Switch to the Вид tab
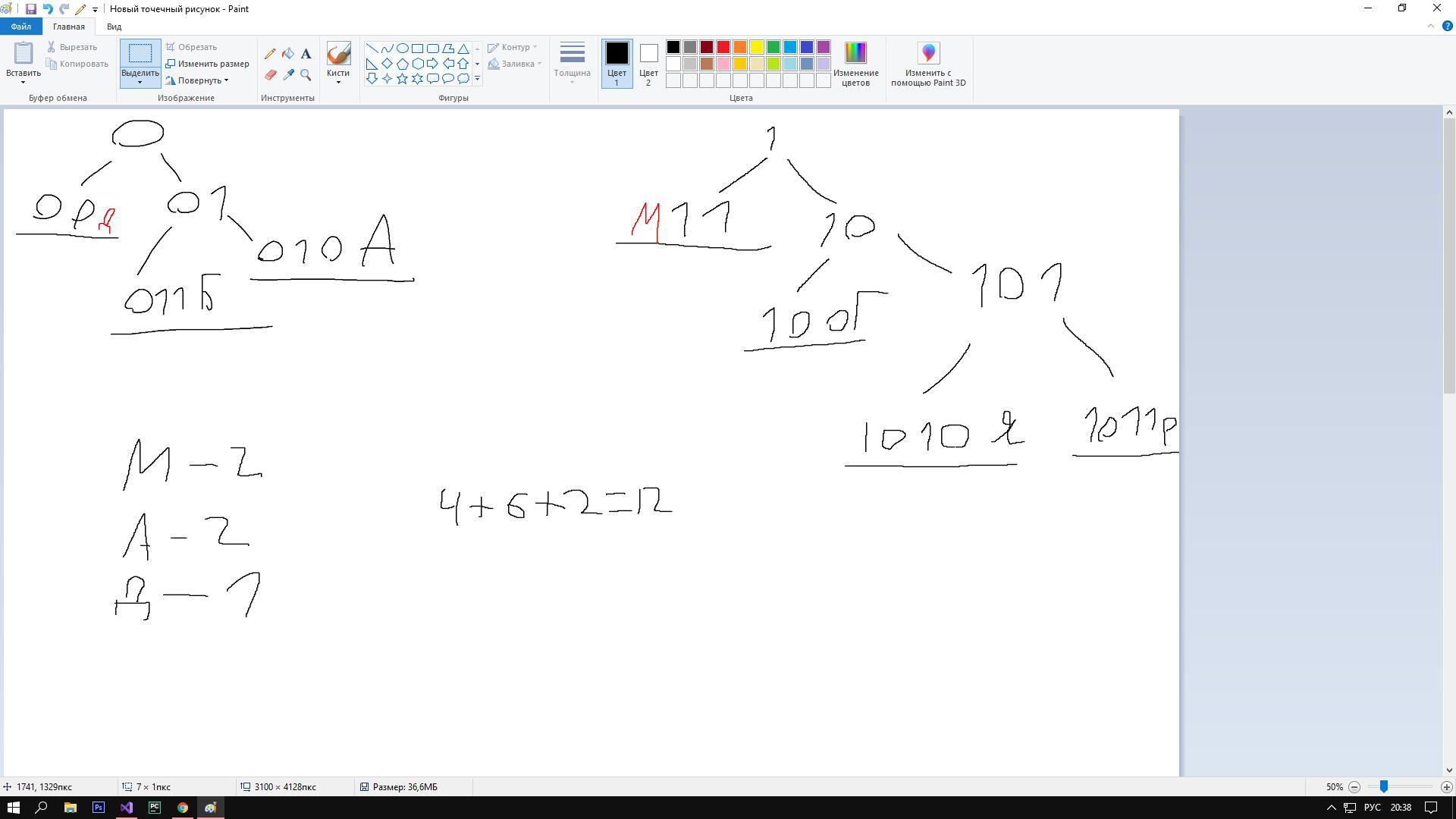Image resolution: width=1456 pixels, height=819 pixels. 114,27
